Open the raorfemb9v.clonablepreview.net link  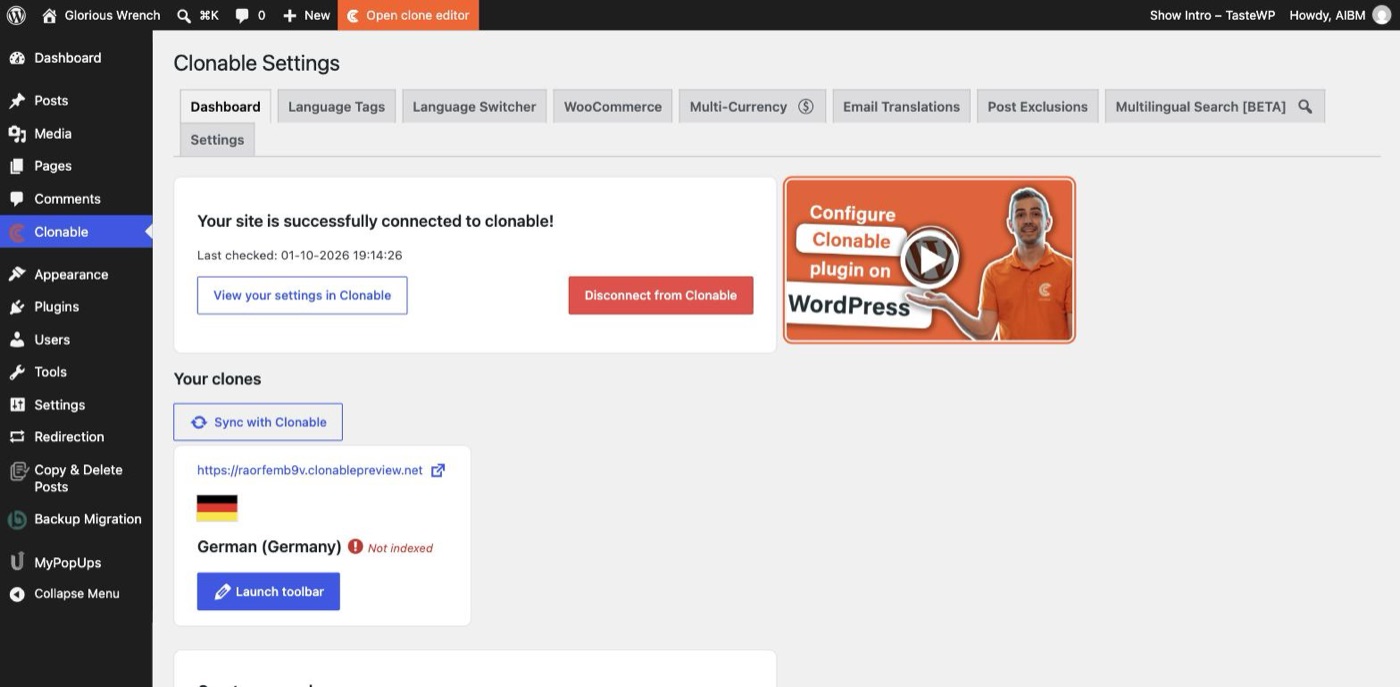tap(310, 470)
